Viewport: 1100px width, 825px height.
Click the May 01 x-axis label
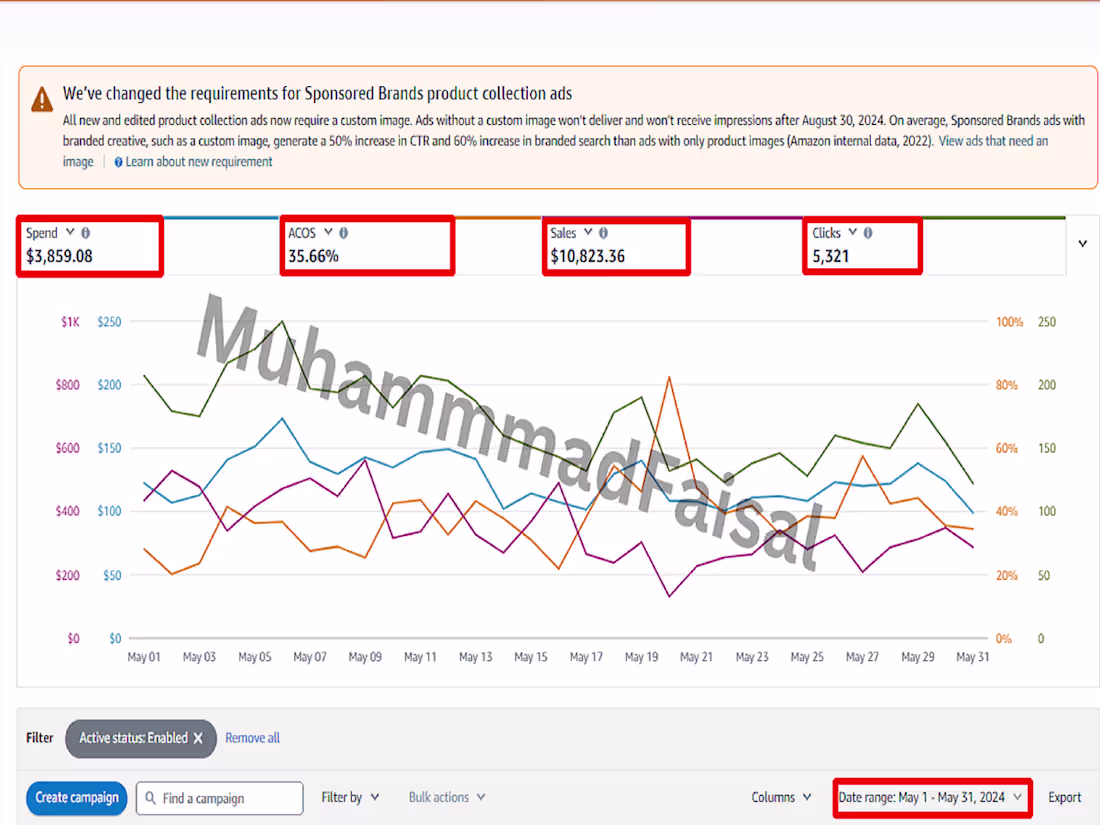pos(144,657)
